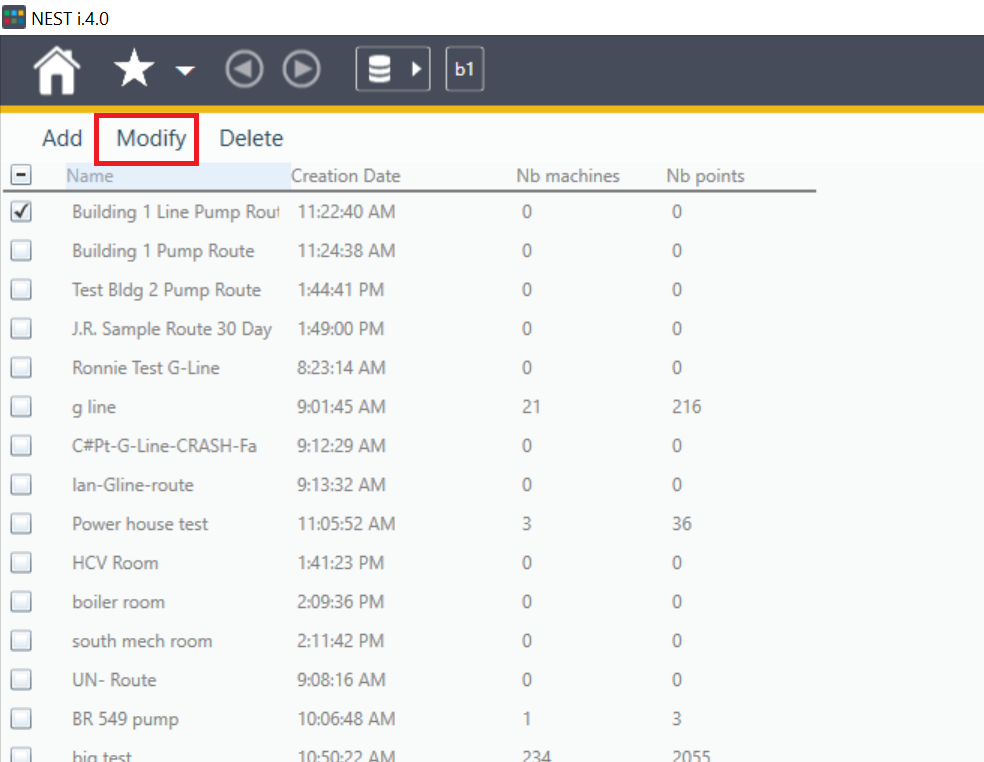Click the 11:24:38 AM creation time

tap(346, 250)
